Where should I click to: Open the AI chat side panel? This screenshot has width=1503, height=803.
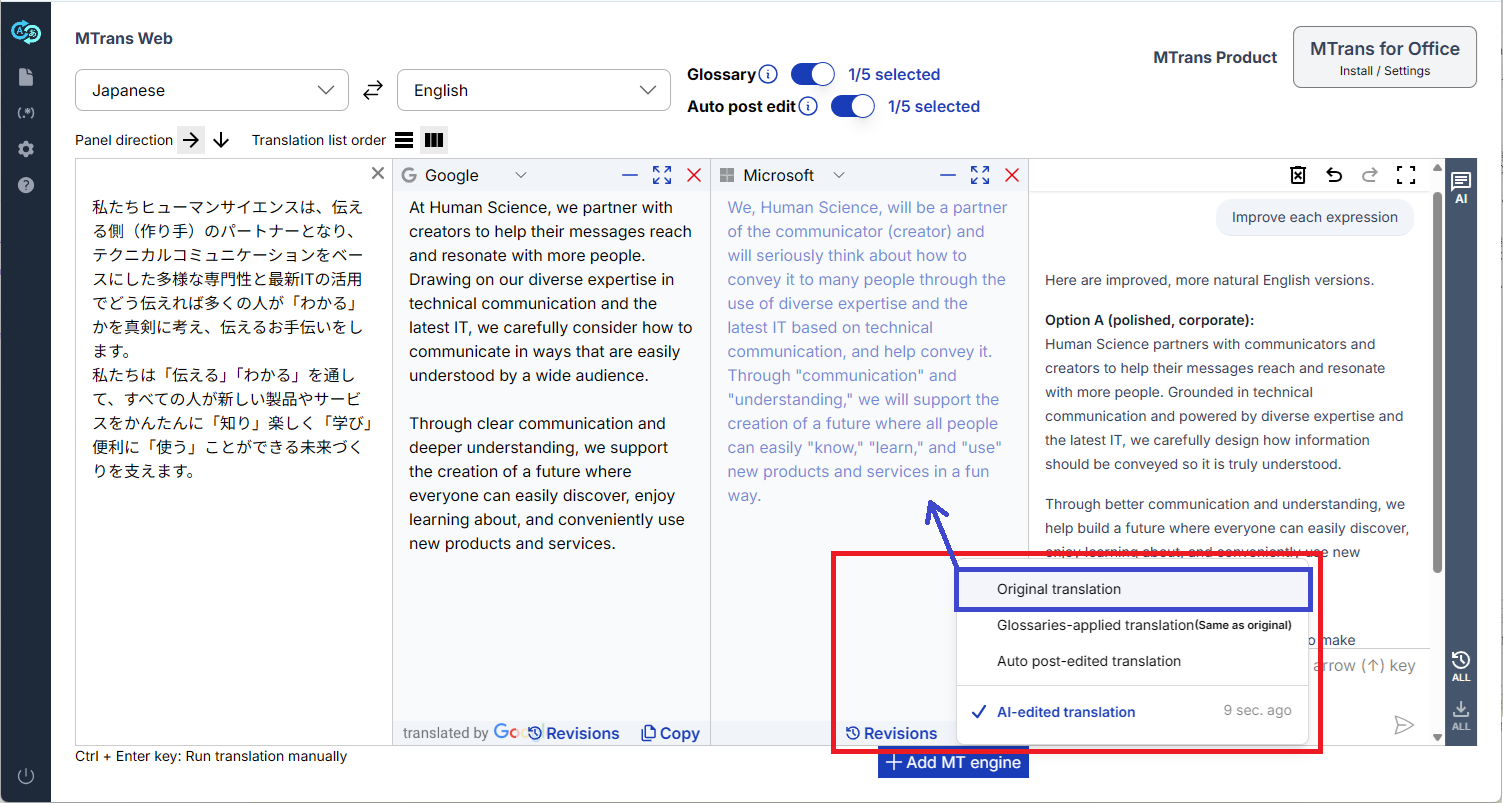(1461, 186)
